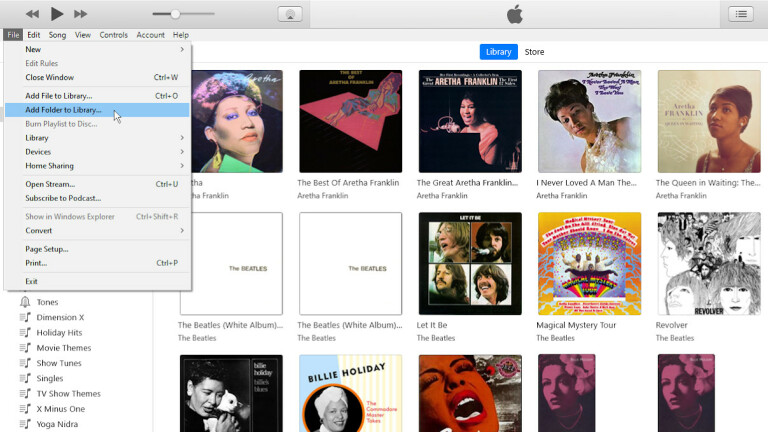Click the rewind previous track button

point(32,14)
